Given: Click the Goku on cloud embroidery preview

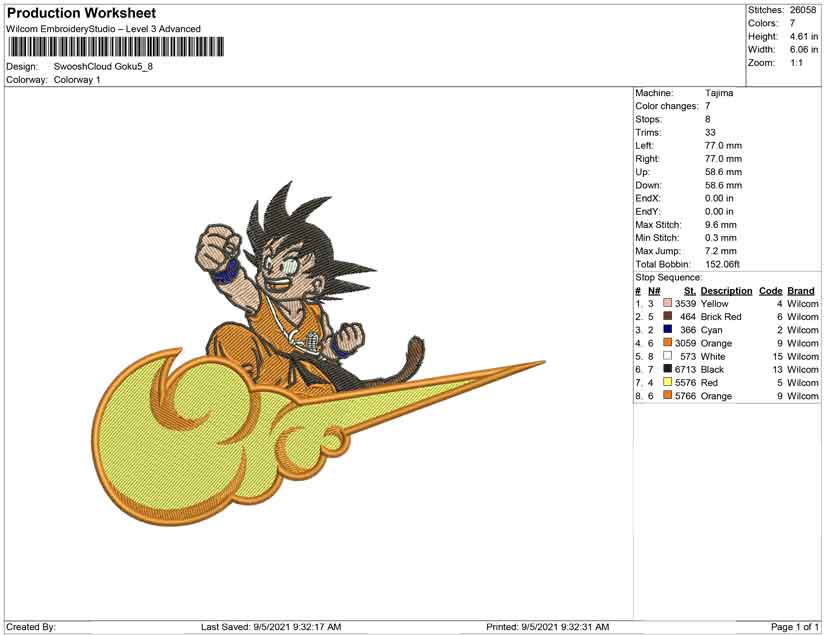Looking at the screenshot, I should [x=318, y=354].
